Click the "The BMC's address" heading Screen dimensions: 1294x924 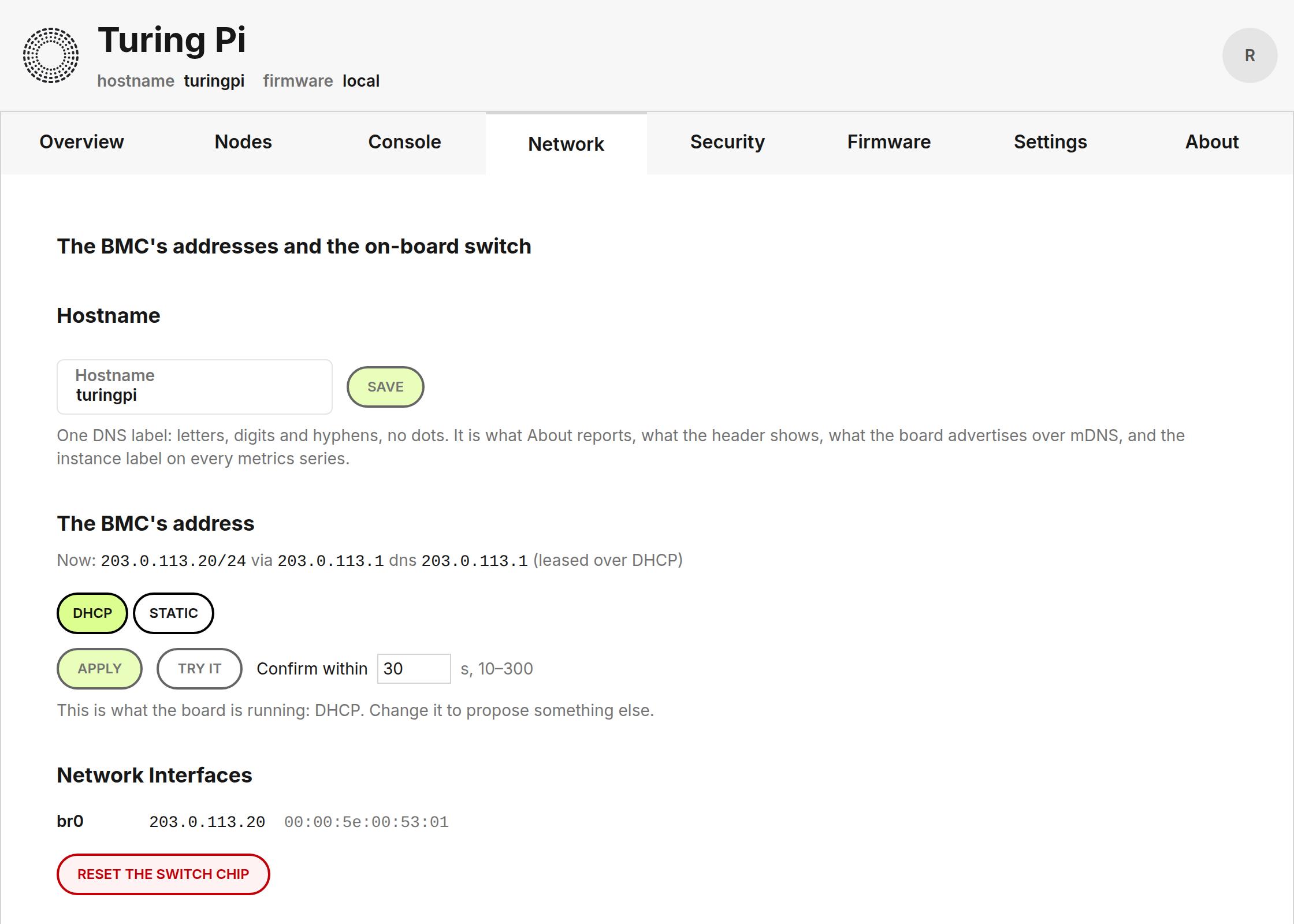(x=155, y=523)
